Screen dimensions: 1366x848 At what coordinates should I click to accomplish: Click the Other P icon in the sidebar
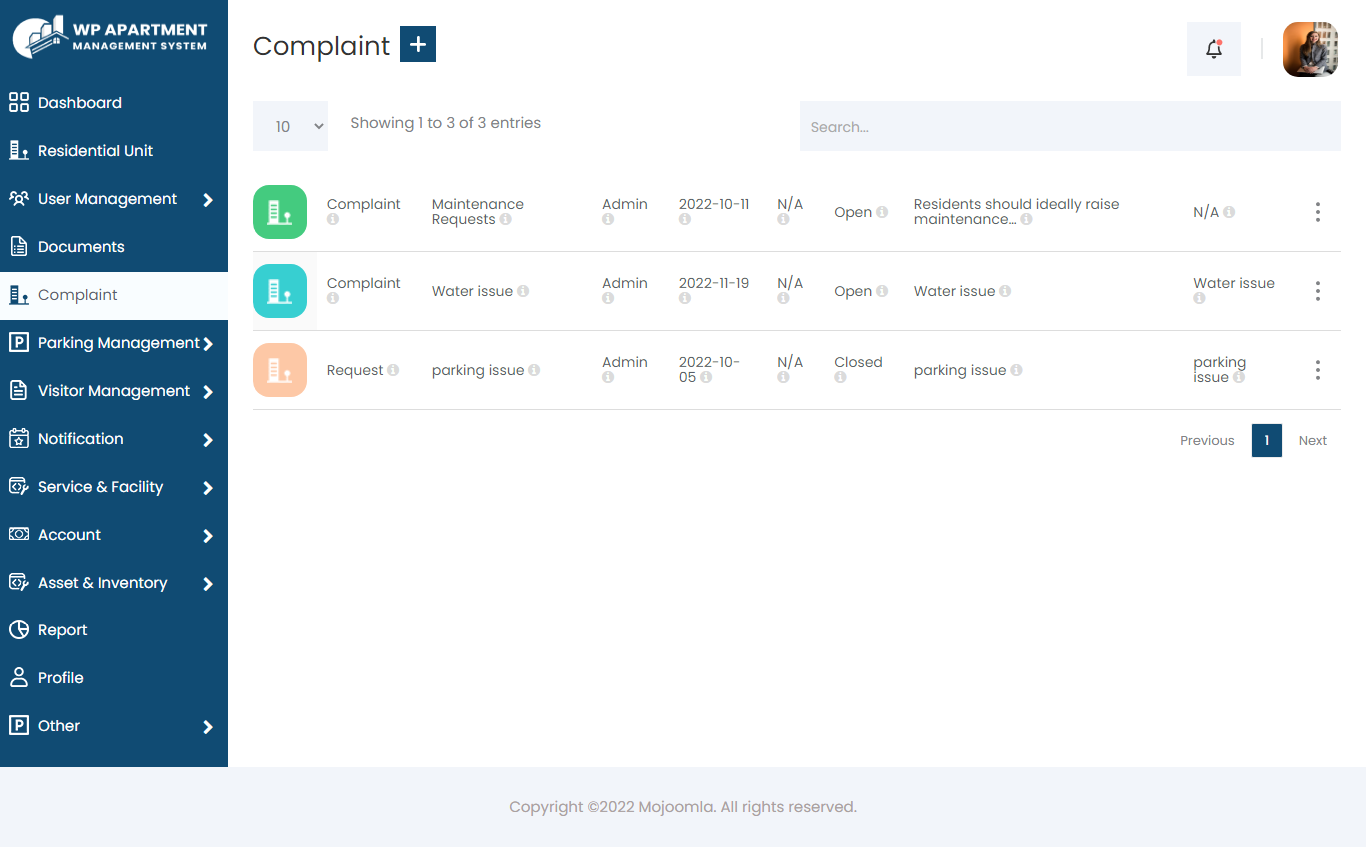[19, 725]
